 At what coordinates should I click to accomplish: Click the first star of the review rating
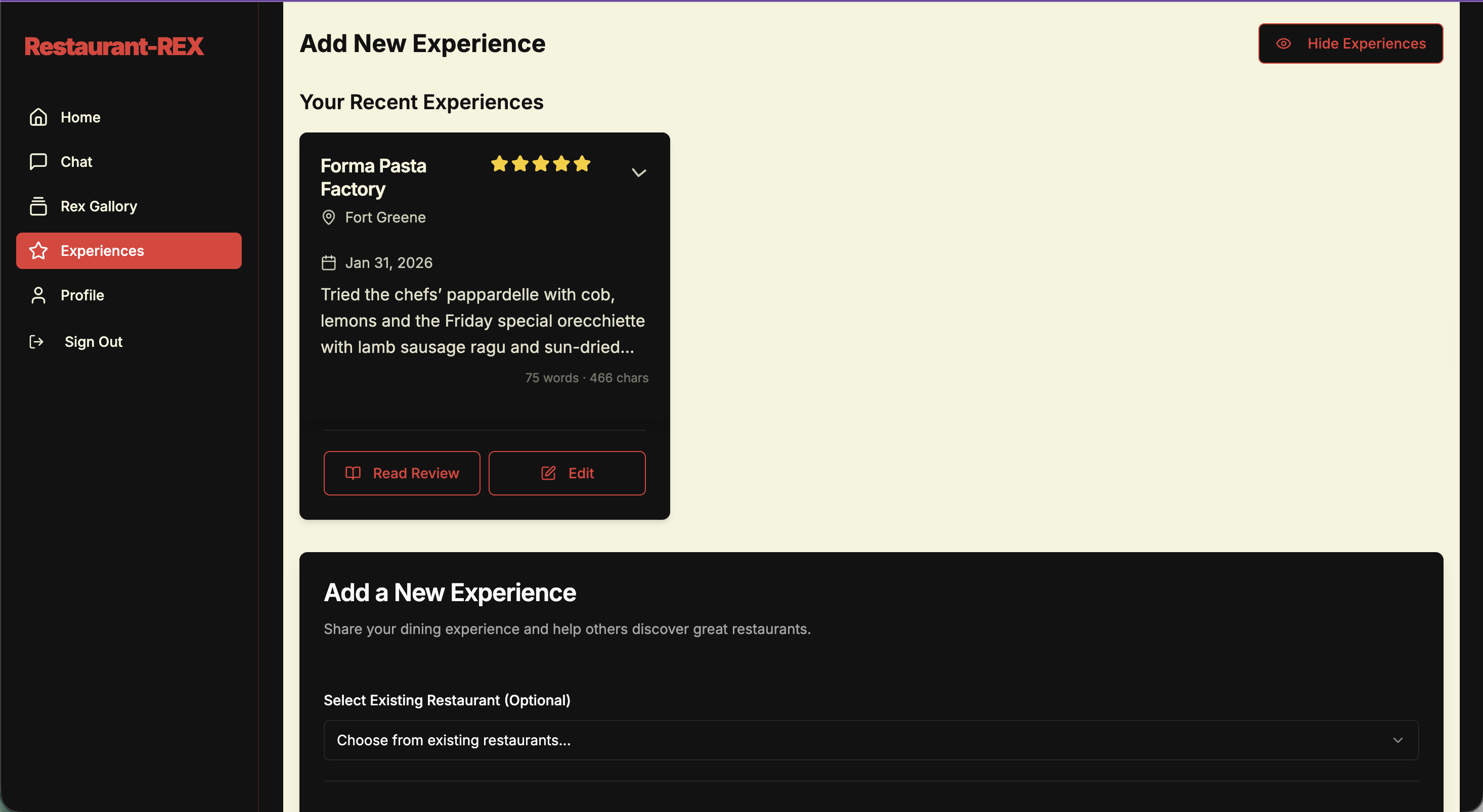(x=499, y=164)
